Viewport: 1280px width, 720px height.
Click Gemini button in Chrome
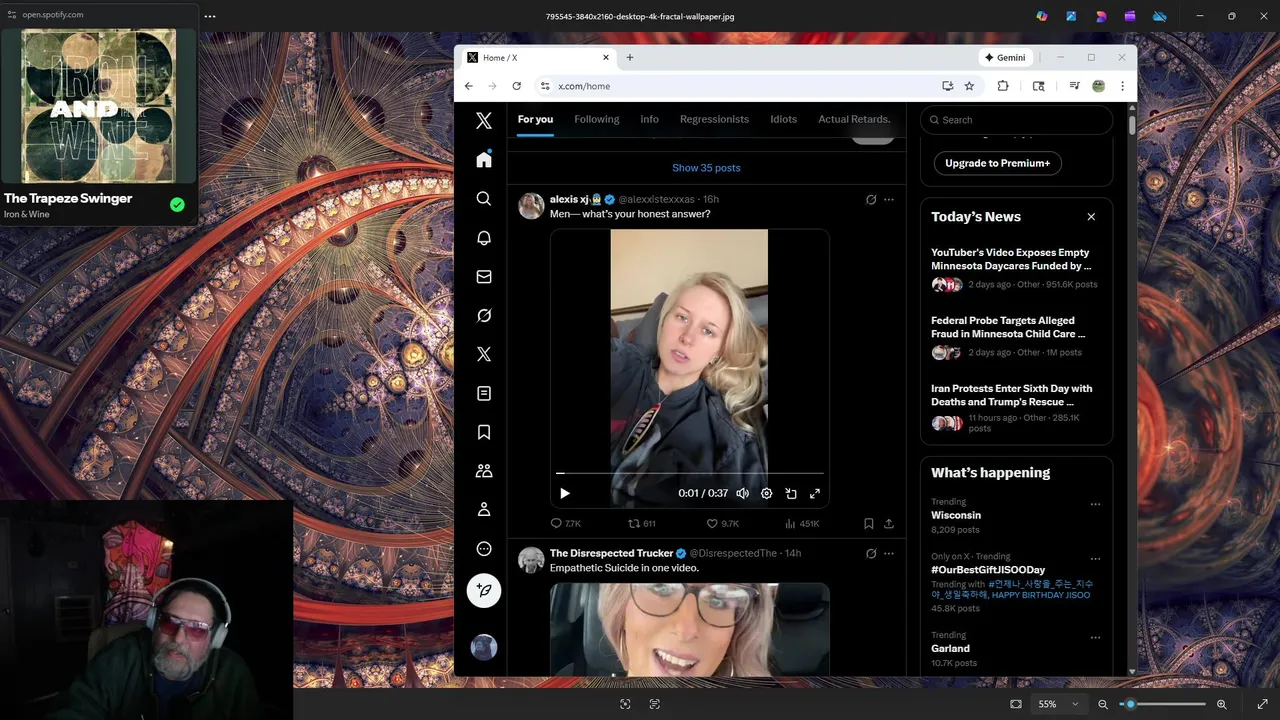1005,58
